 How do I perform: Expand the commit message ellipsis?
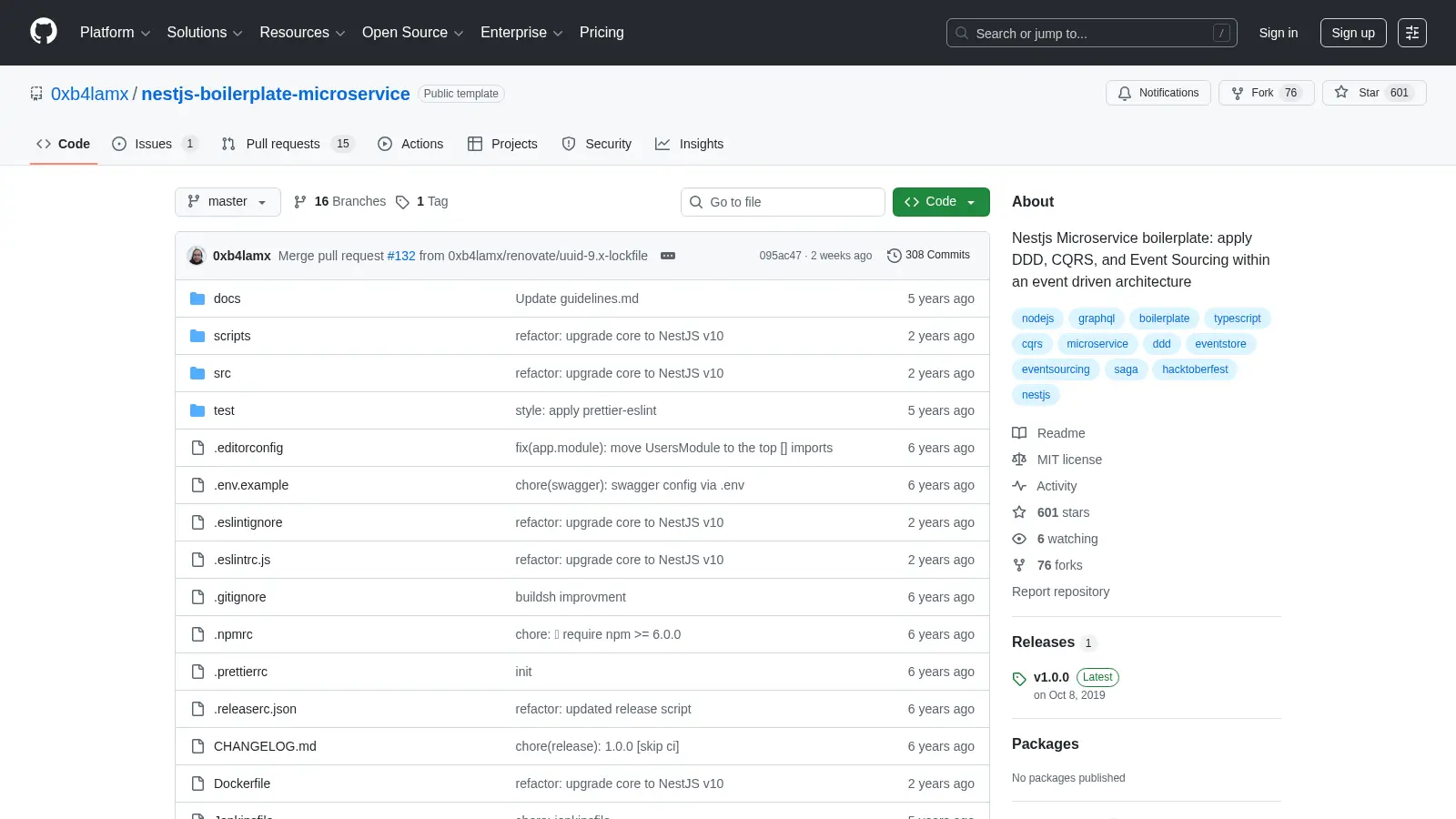pyautogui.click(x=668, y=256)
